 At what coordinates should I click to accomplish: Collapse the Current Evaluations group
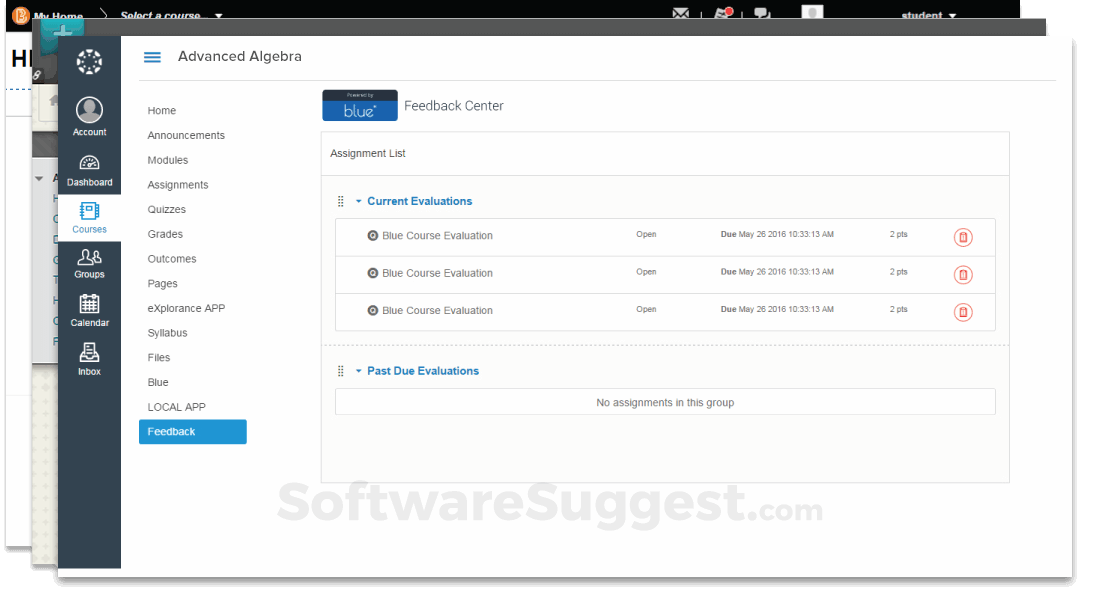[359, 200]
